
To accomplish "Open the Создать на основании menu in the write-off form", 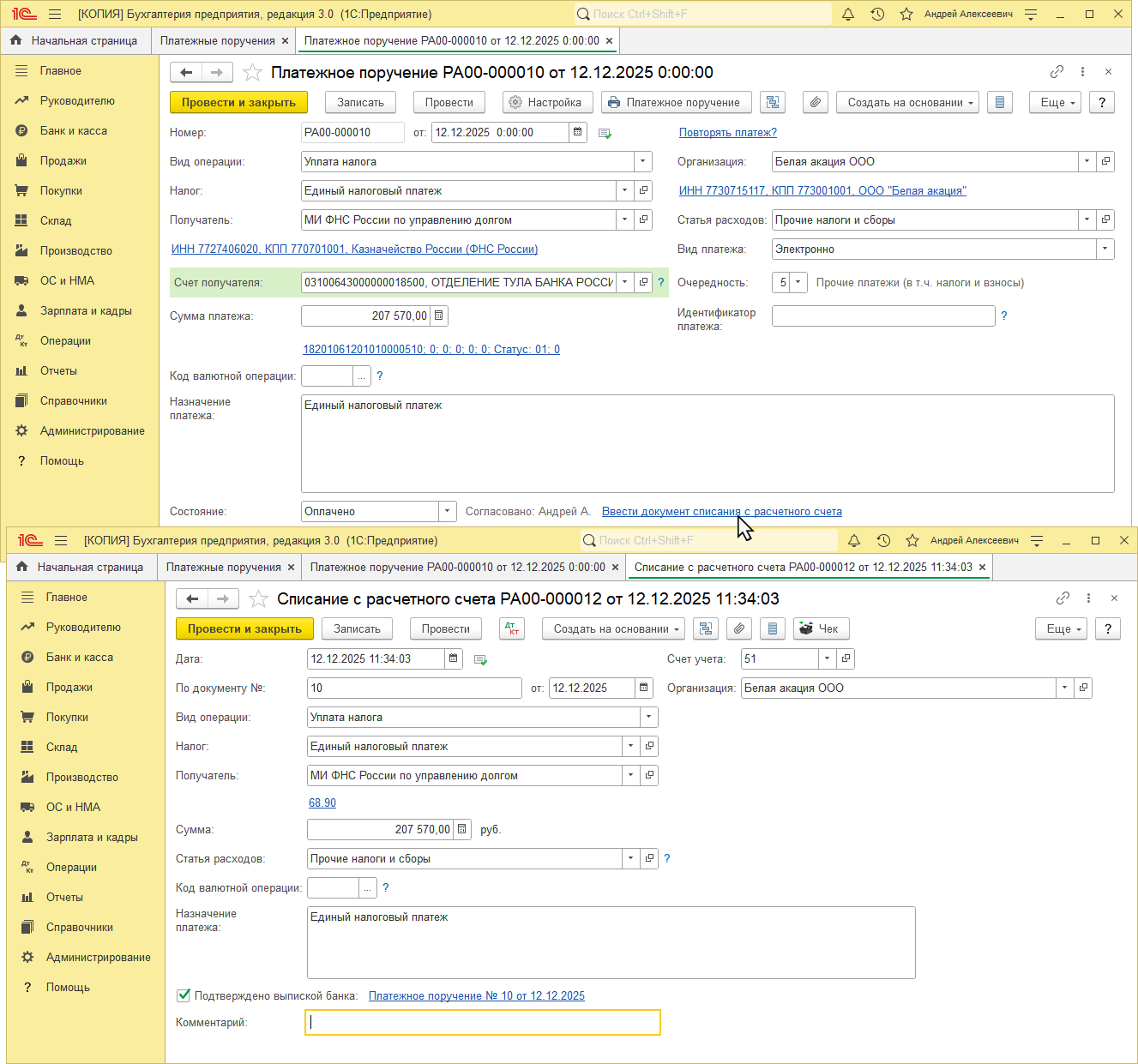I will point(613,628).
